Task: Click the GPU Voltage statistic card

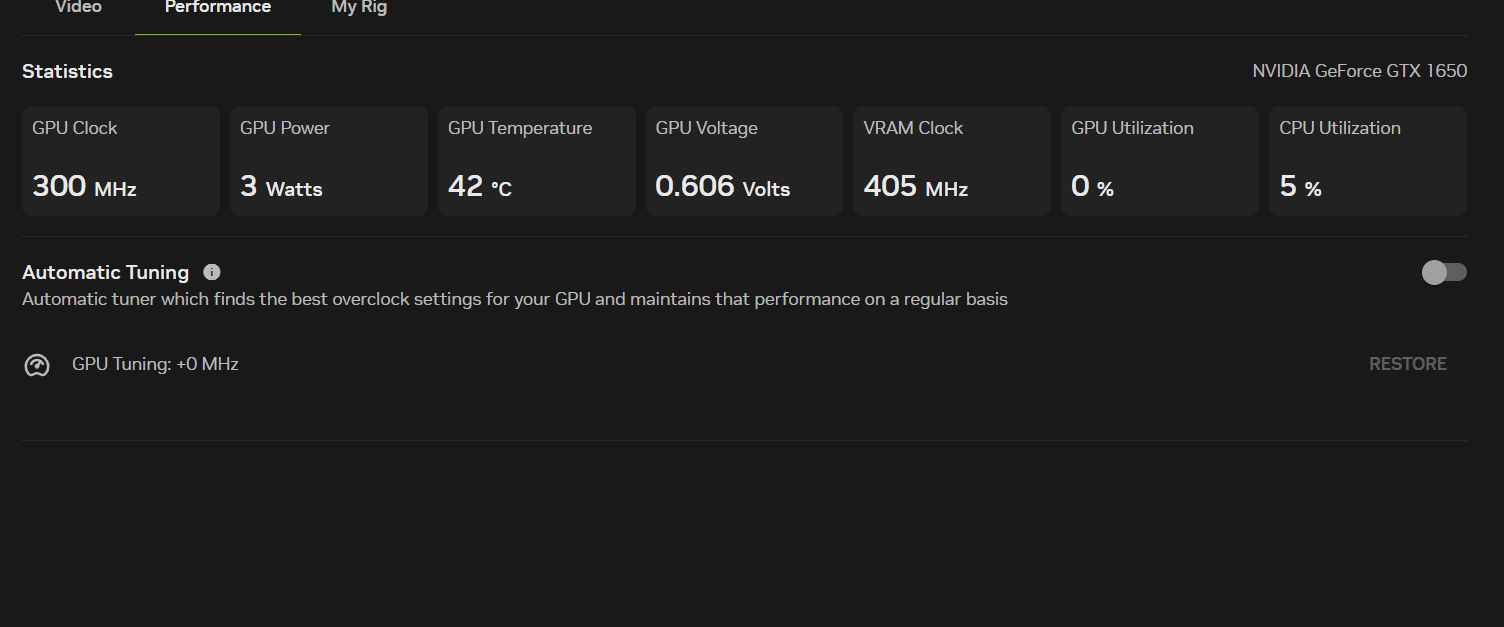Action: pyautogui.click(x=744, y=160)
